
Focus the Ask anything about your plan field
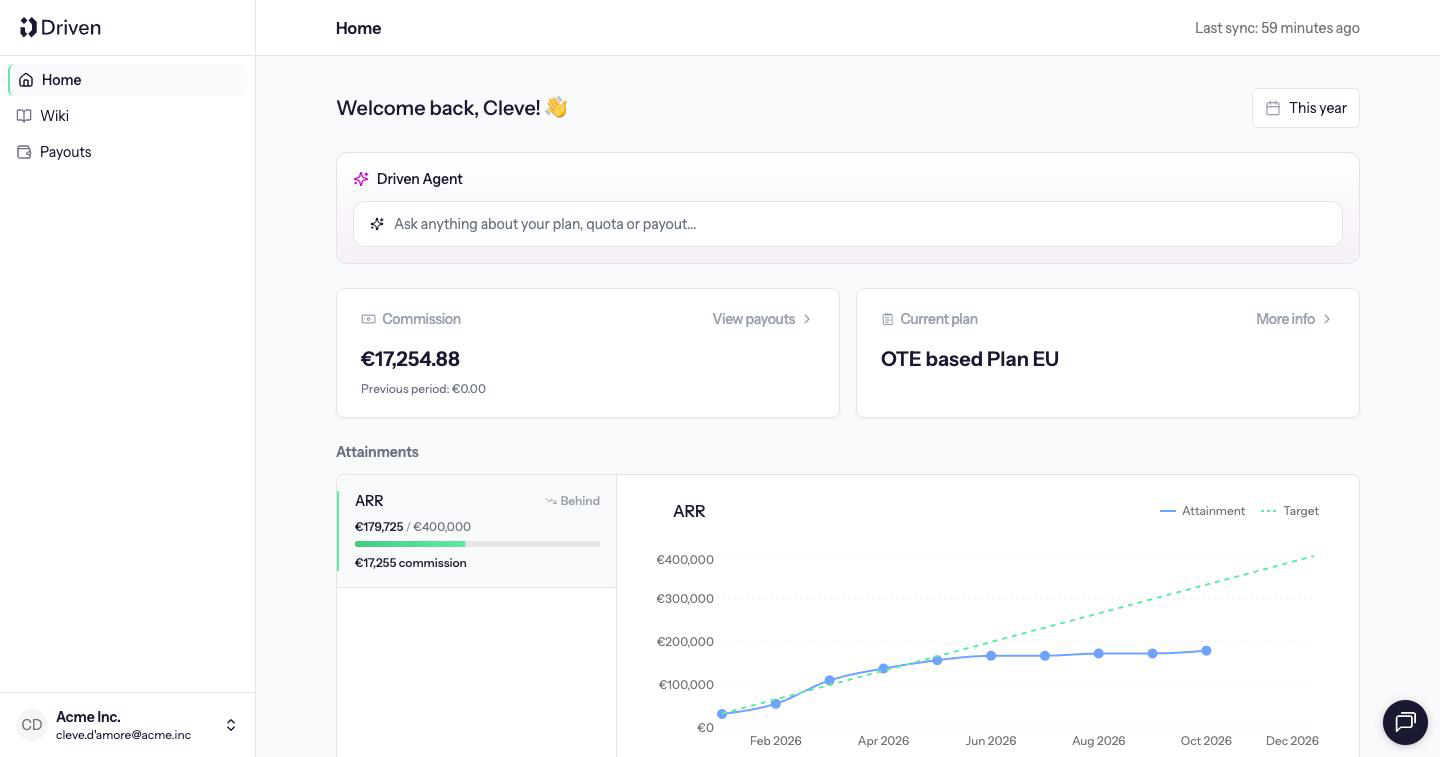(x=848, y=224)
